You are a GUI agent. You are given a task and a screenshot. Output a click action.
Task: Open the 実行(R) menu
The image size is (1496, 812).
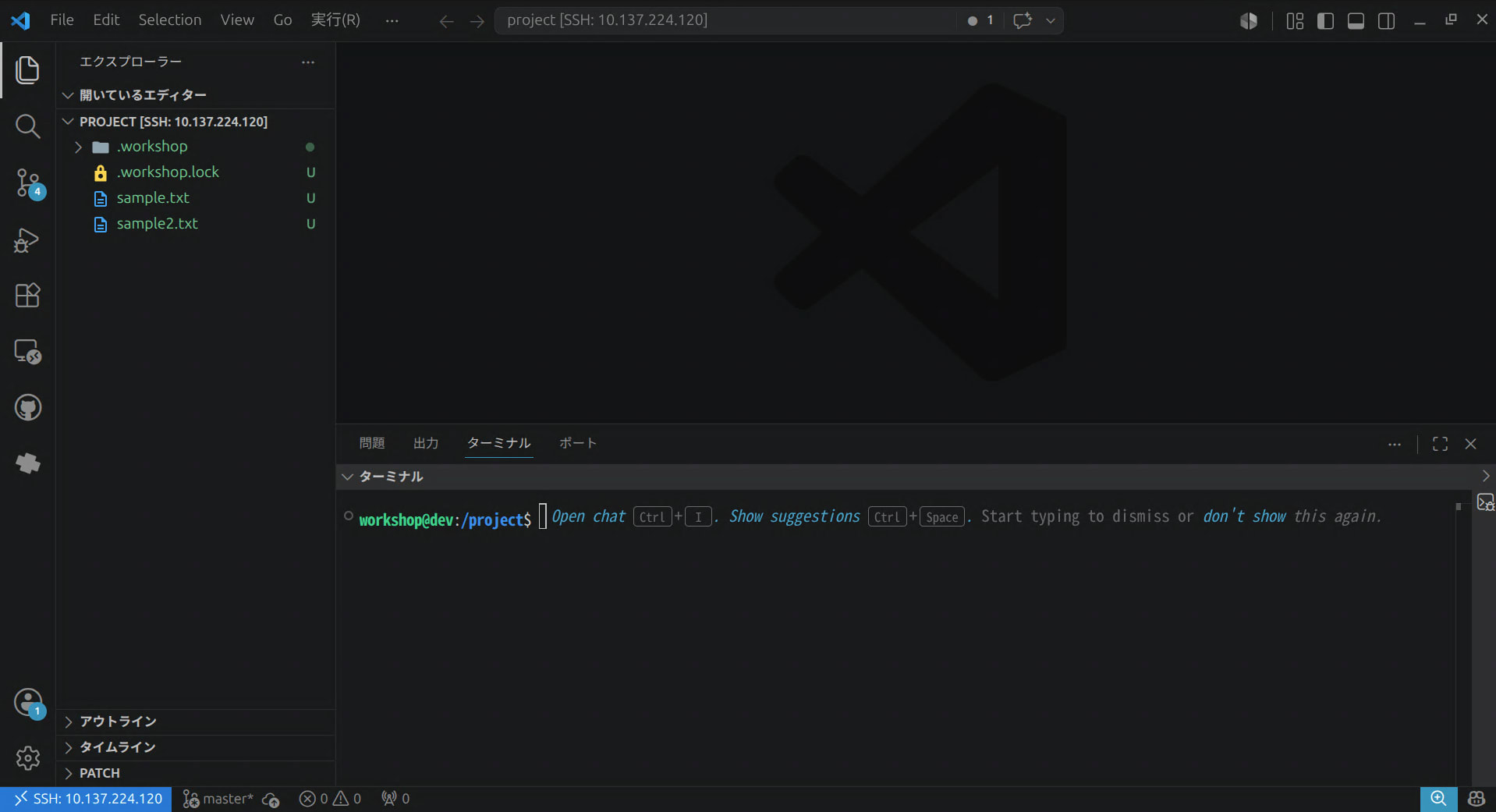pyautogui.click(x=335, y=20)
